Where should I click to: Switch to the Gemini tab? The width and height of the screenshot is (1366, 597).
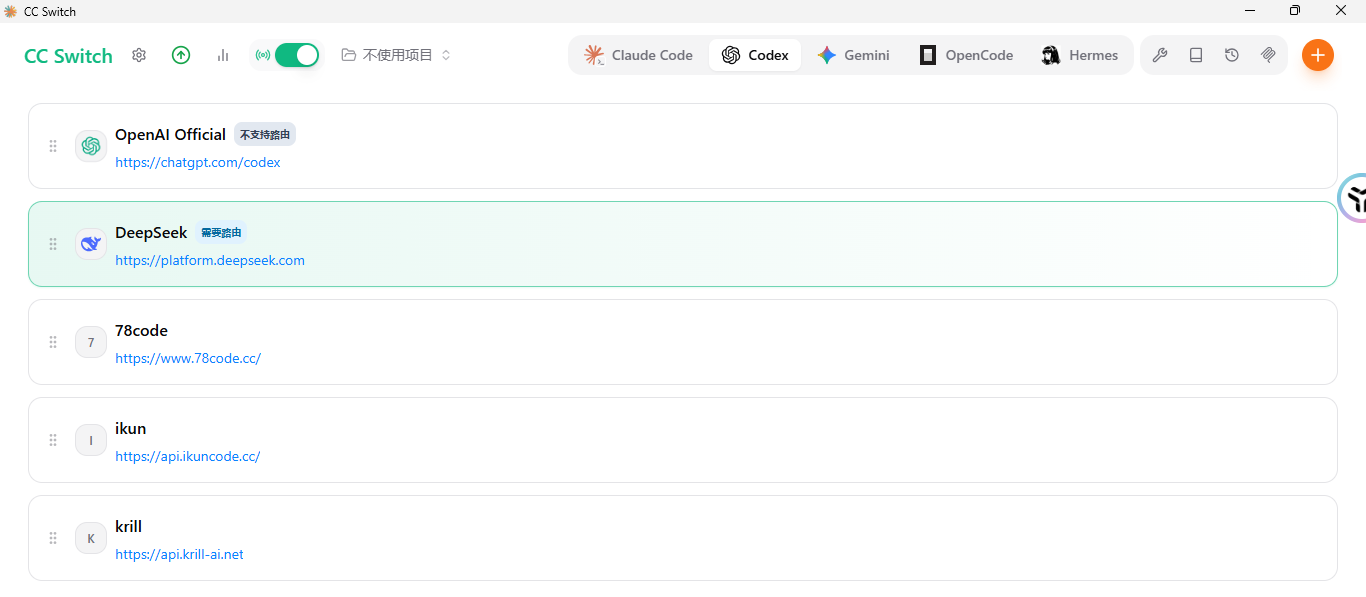pyautogui.click(x=853, y=55)
